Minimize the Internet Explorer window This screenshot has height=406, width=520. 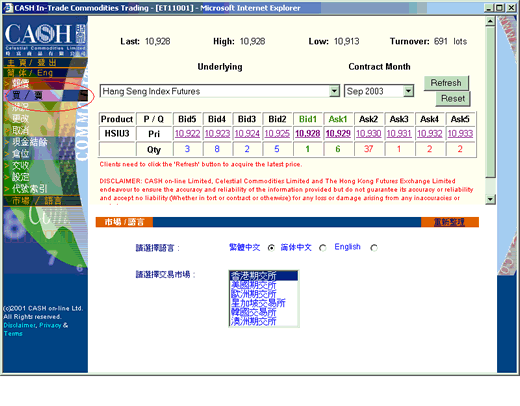(488, 8)
